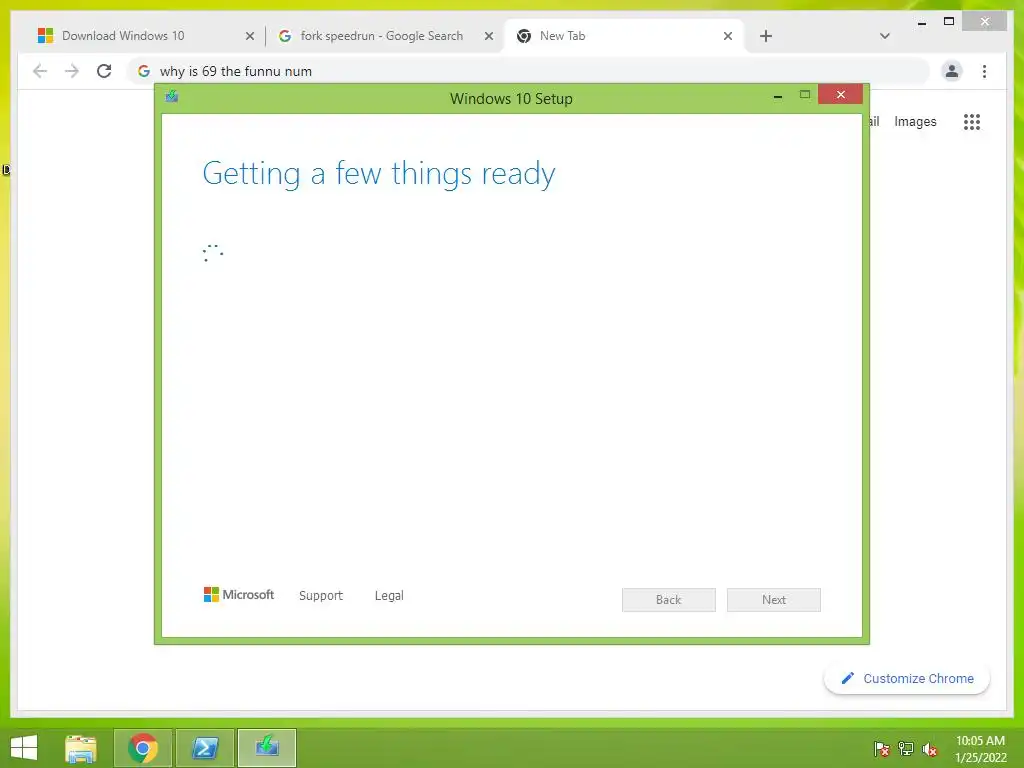Viewport: 1024px width, 768px height.
Task: Click the muted volume tray icon
Action: [930, 749]
